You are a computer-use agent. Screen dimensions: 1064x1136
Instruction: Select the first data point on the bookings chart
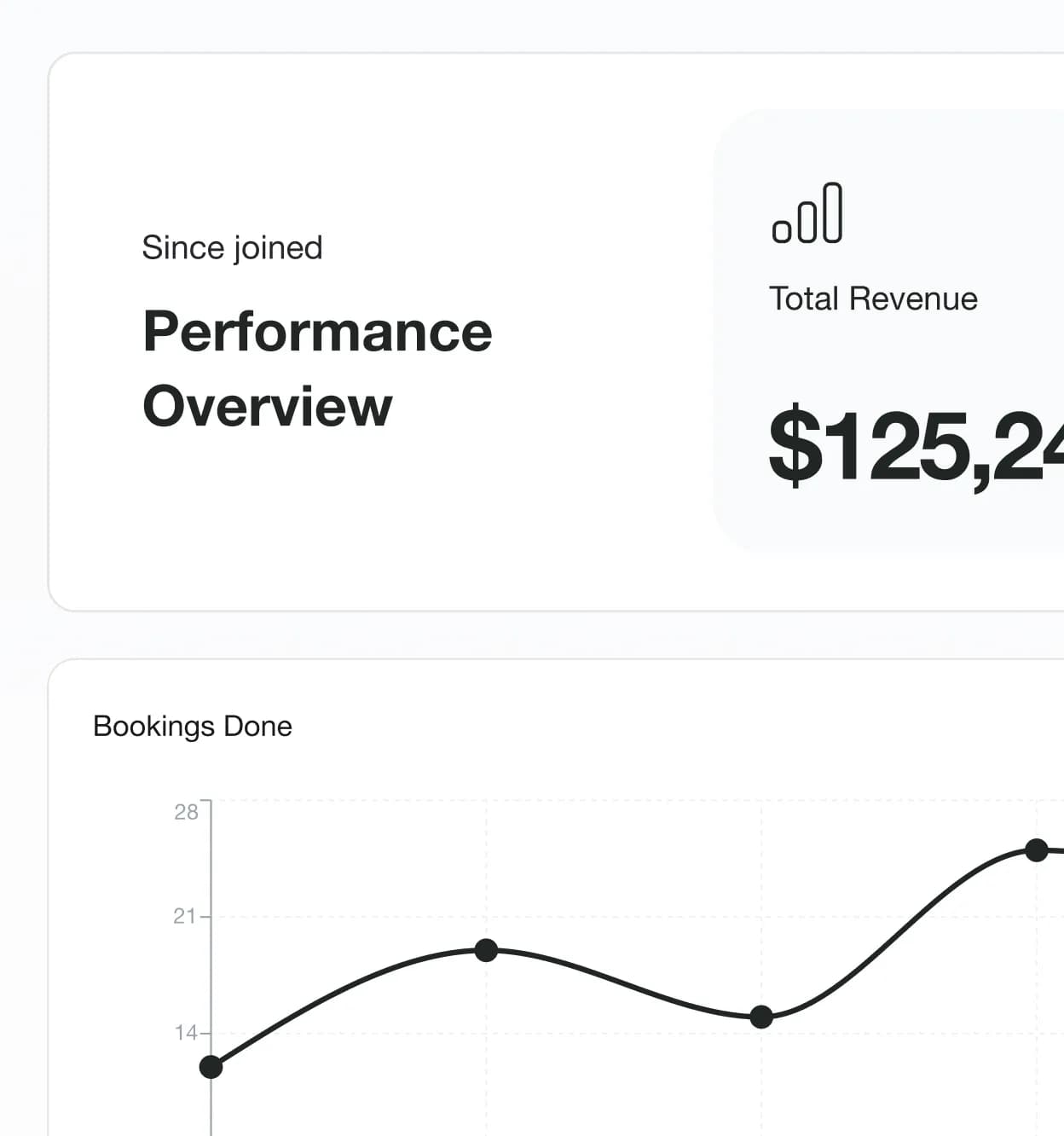click(211, 1067)
